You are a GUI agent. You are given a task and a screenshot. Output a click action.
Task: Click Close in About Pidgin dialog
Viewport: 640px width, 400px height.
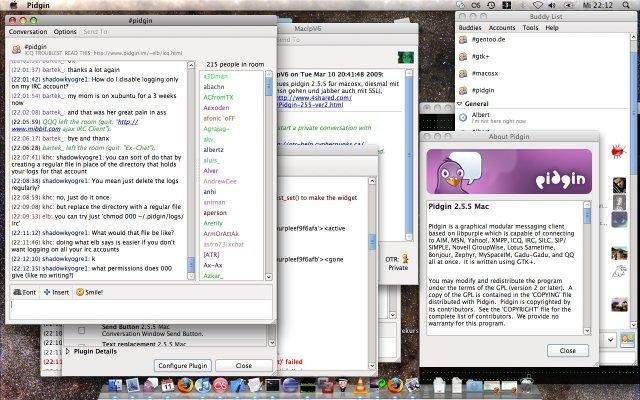tap(568, 351)
